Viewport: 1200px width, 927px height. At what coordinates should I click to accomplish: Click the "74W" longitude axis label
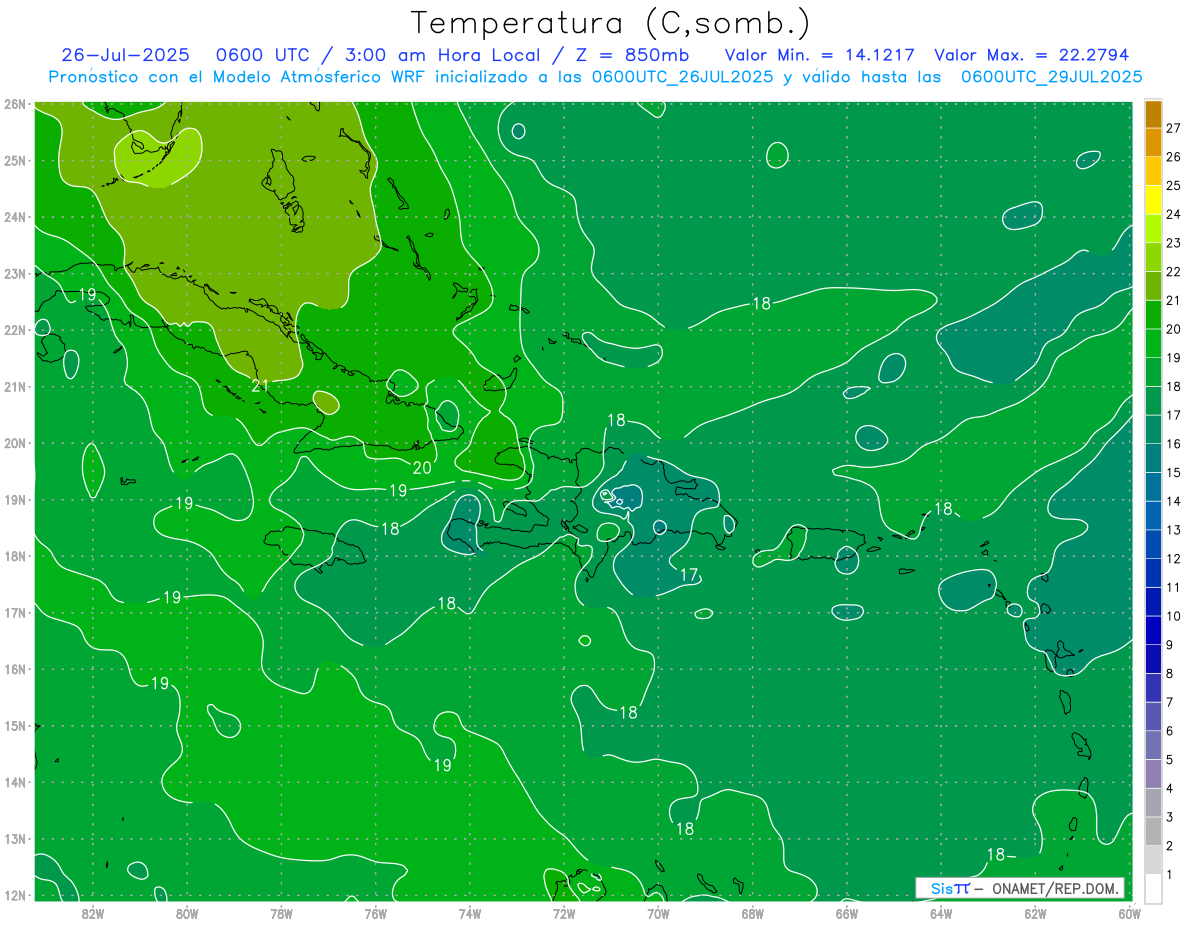pyautogui.click(x=470, y=913)
